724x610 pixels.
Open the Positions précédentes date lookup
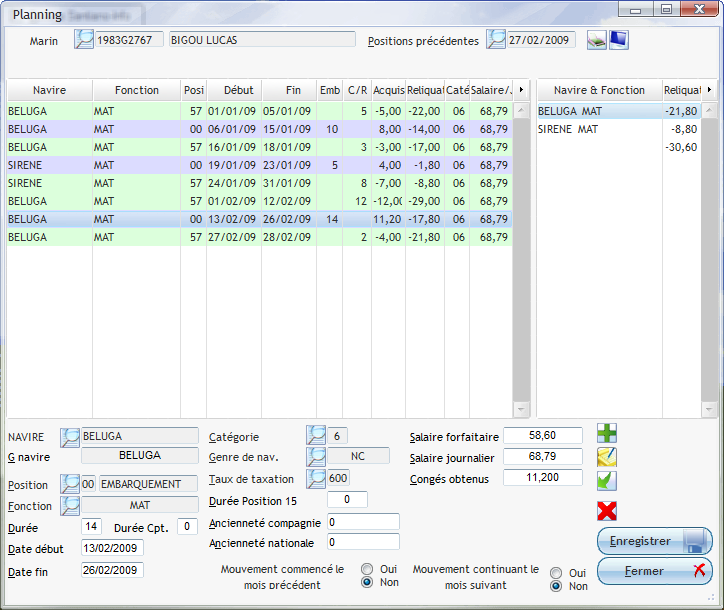click(496, 40)
